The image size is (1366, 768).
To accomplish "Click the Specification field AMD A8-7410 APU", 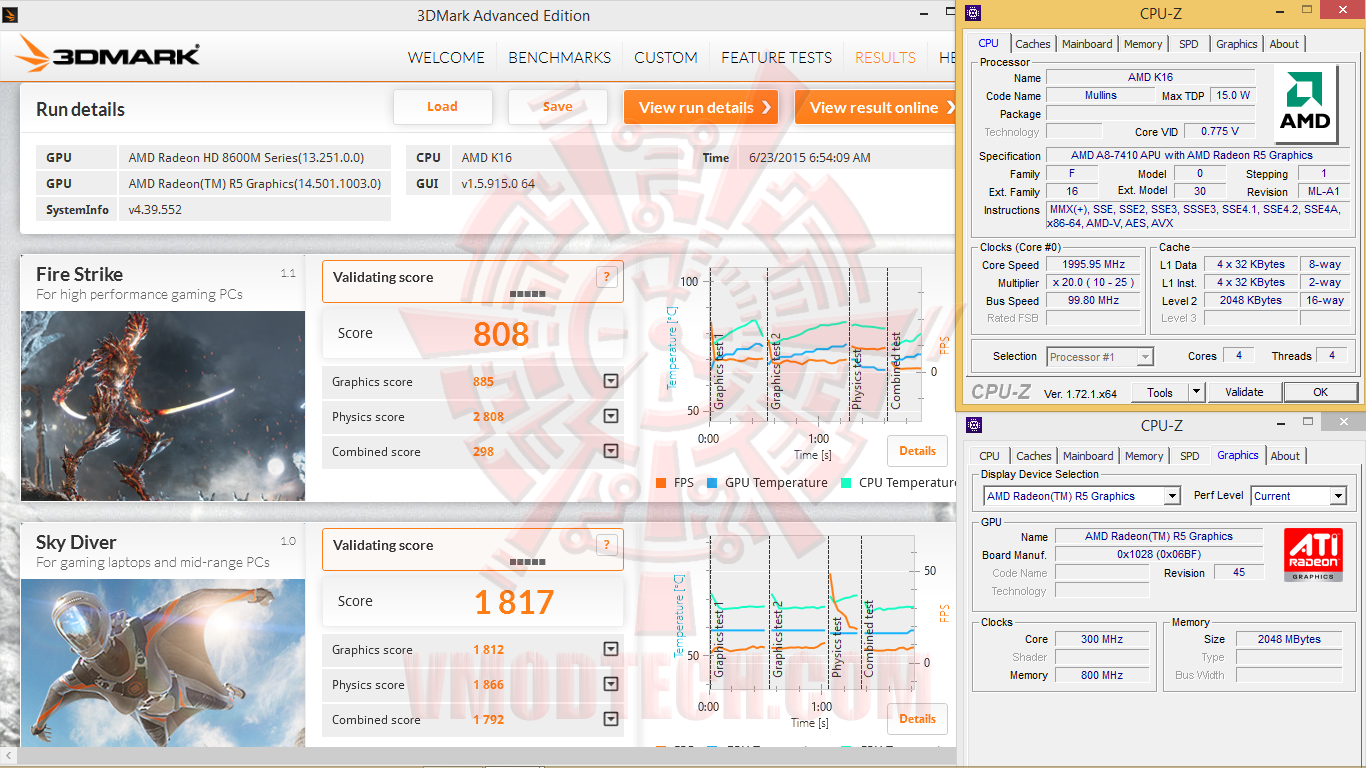I will tap(1196, 156).
